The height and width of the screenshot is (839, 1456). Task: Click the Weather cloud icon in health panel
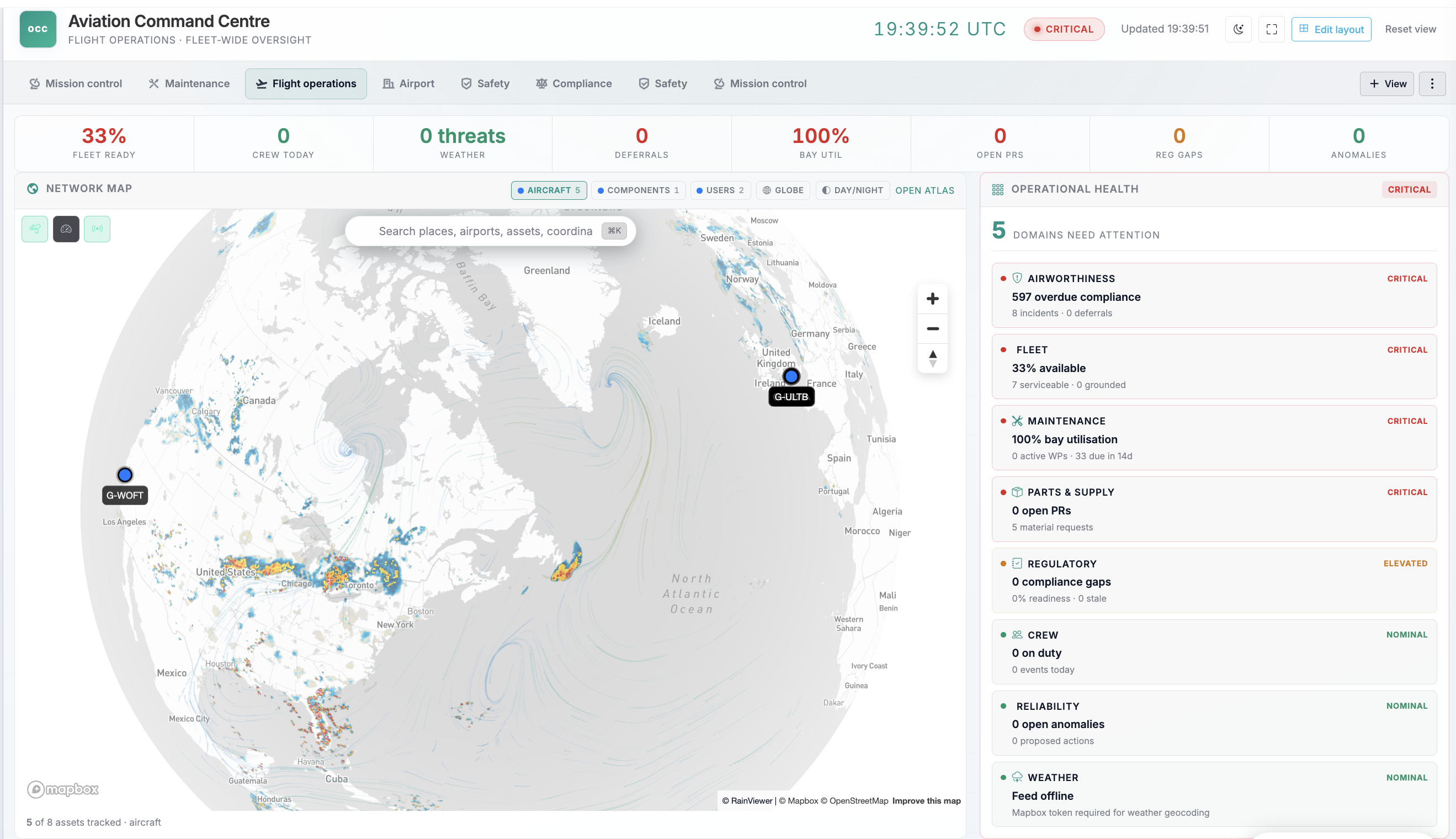pos(1017,777)
